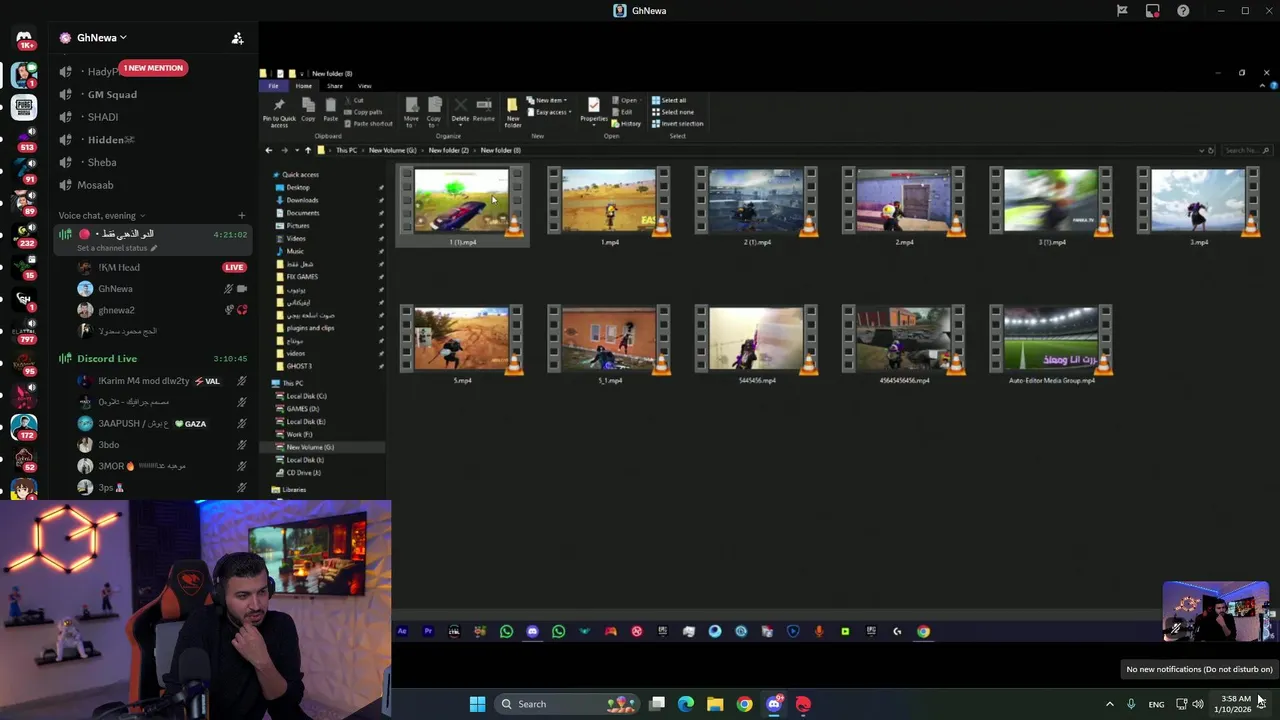Screen dimensions: 1280x720
Task: Open the New item dropdown
Action: pos(547,100)
